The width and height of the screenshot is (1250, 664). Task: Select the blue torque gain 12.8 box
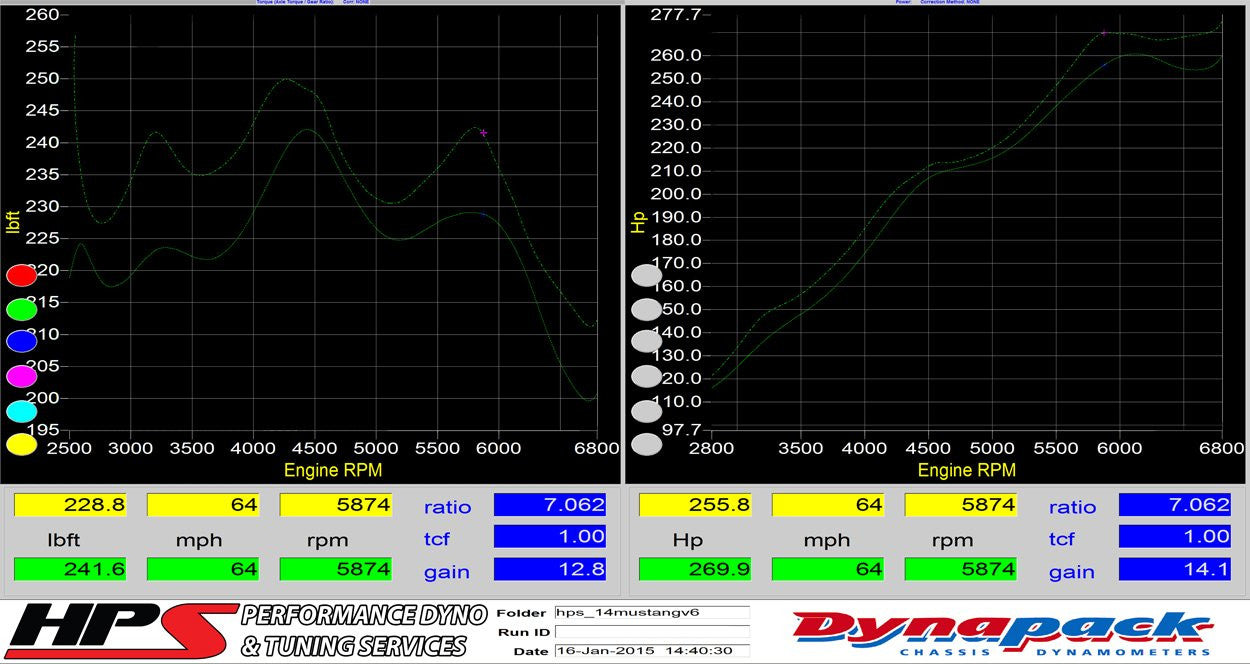coord(550,569)
